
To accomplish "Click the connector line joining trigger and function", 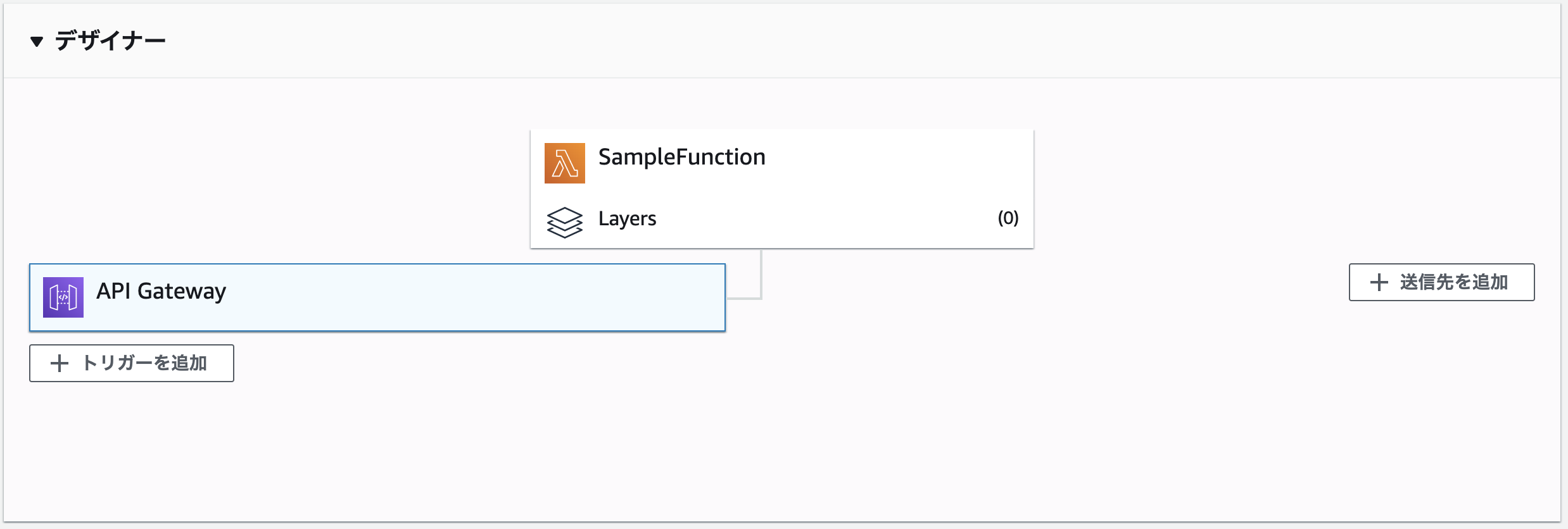I will point(761,278).
